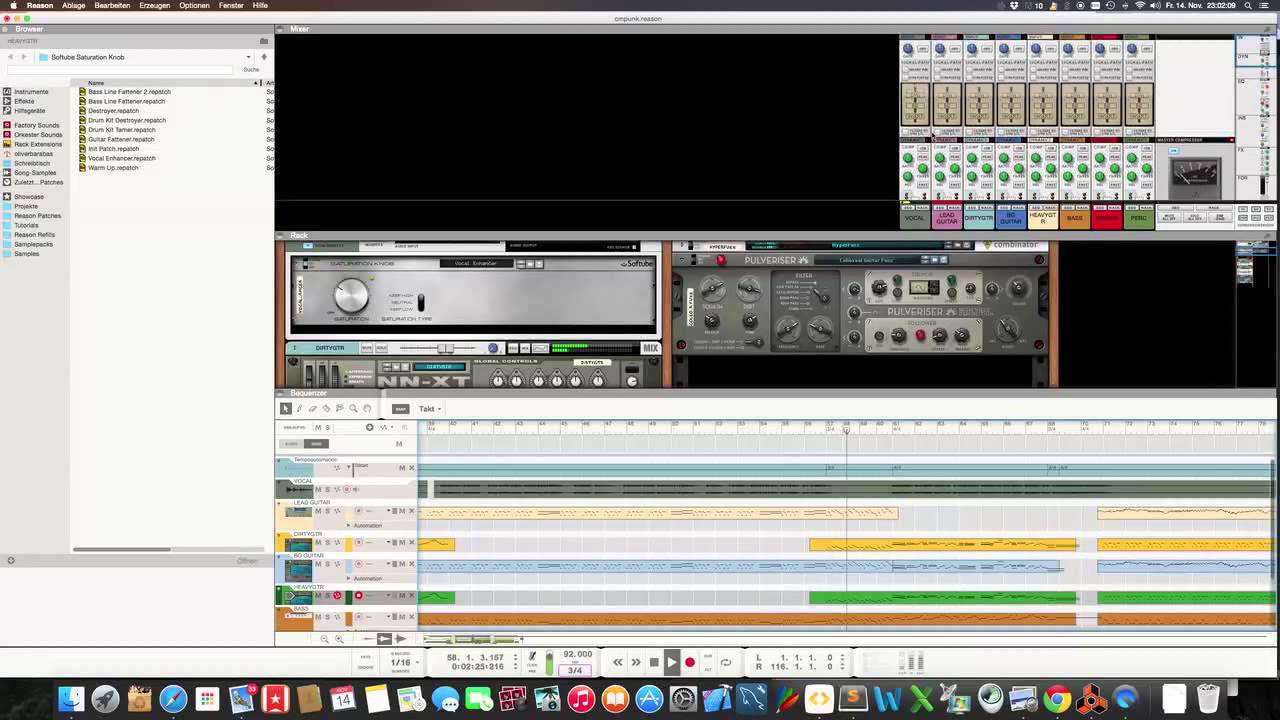This screenshot has width=1280, height=720.
Task: Open App Store from the Dock
Action: (649, 698)
